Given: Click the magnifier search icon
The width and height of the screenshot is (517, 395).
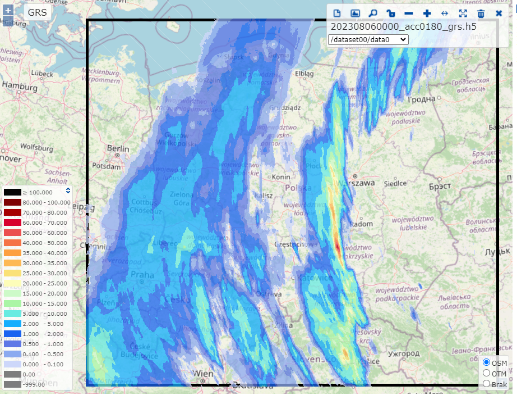Looking at the screenshot, I should click(373, 13).
